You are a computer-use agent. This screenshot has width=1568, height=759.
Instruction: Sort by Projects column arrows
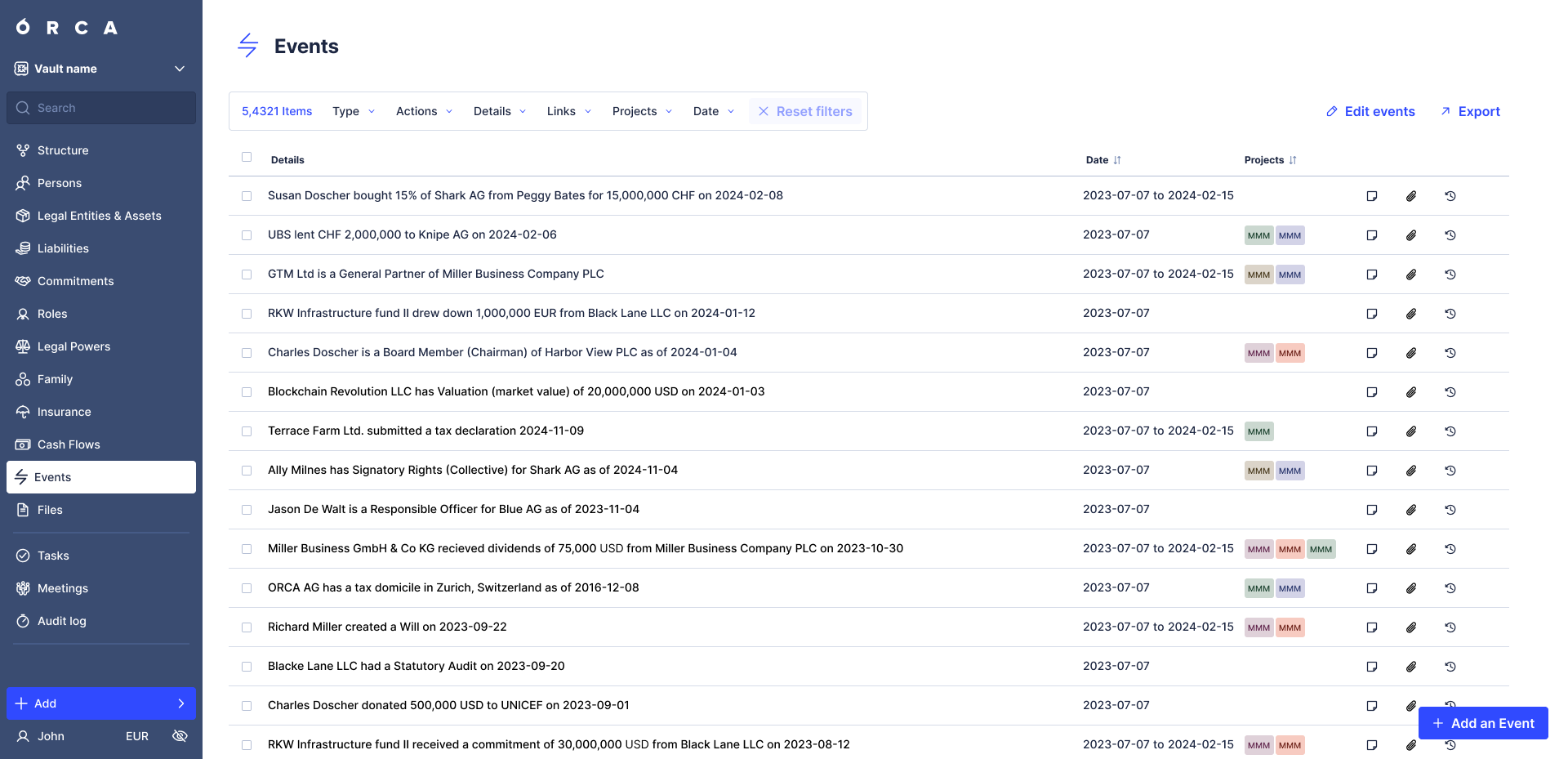point(1293,160)
